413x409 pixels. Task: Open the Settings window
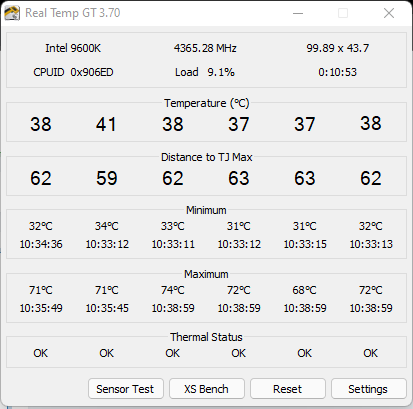tap(369, 389)
